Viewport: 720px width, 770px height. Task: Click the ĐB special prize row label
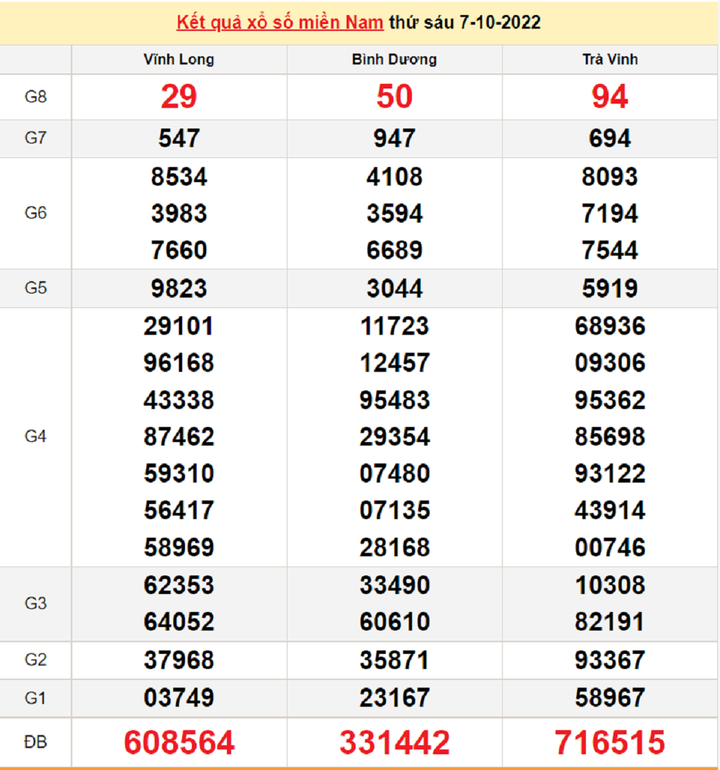[x=36, y=742]
